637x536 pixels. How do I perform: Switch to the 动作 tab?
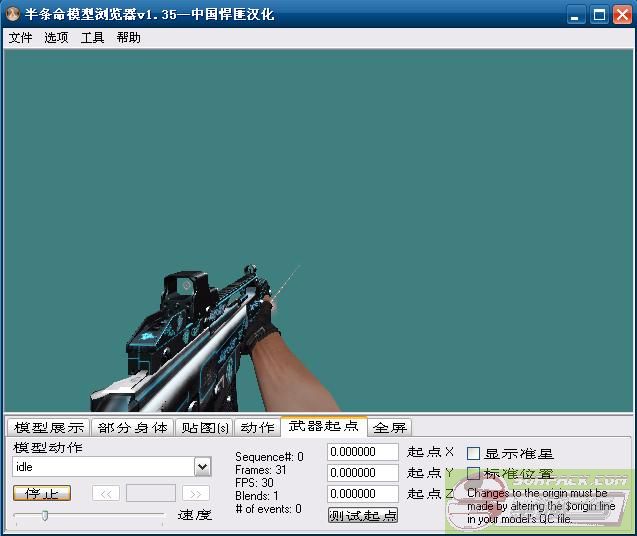coord(257,428)
